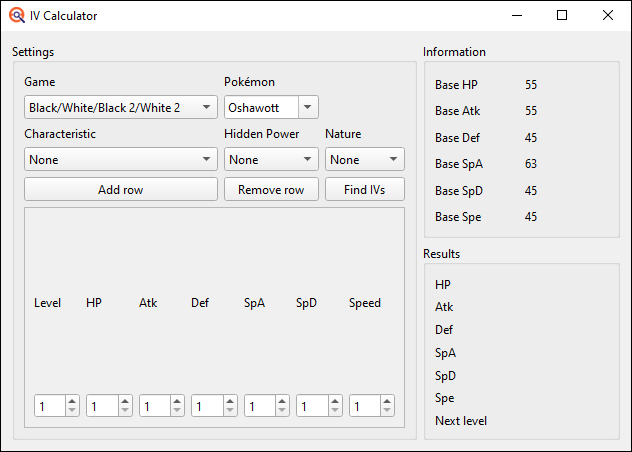This screenshot has width=632, height=452.
Task: Click the Find IVs button
Action: pyautogui.click(x=365, y=190)
